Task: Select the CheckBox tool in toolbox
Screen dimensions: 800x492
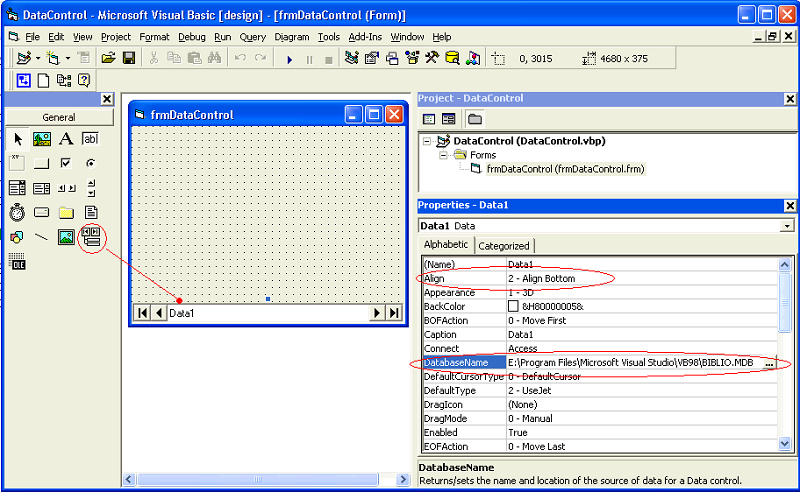Action: [66, 163]
